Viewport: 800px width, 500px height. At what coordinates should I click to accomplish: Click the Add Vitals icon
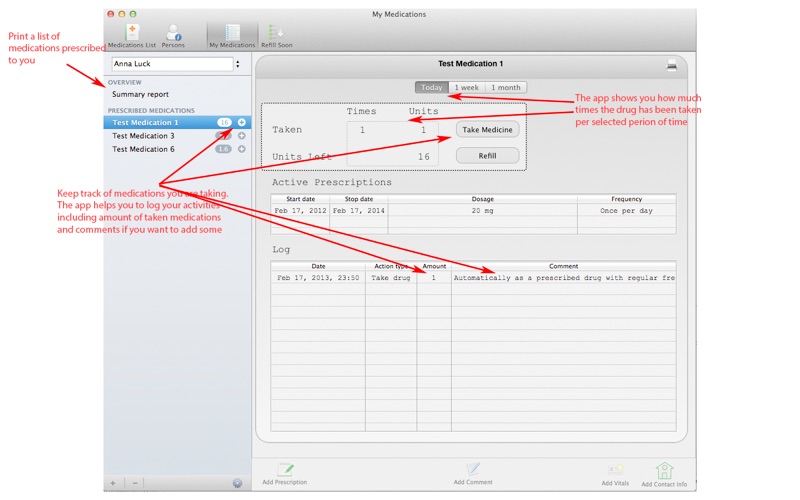[615, 474]
